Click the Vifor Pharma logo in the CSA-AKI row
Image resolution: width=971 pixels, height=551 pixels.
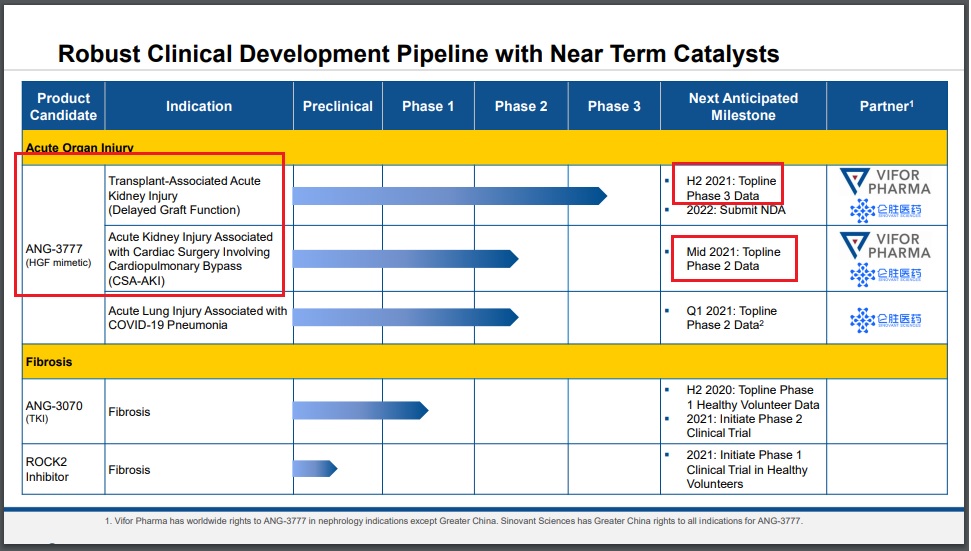pyautogui.click(x=886, y=245)
